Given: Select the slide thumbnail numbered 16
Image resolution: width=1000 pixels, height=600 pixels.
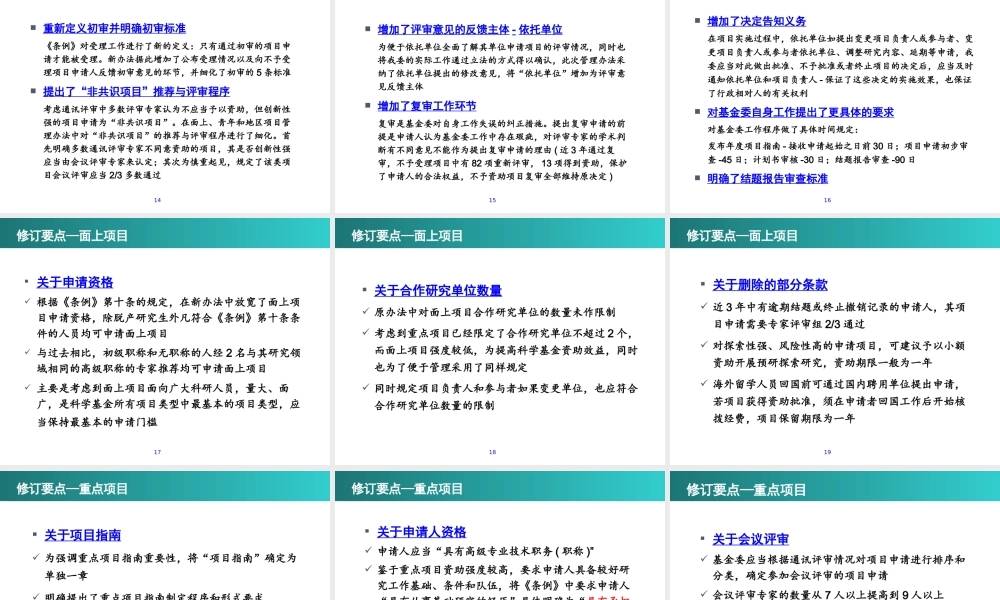Looking at the screenshot, I should [835, 105].
